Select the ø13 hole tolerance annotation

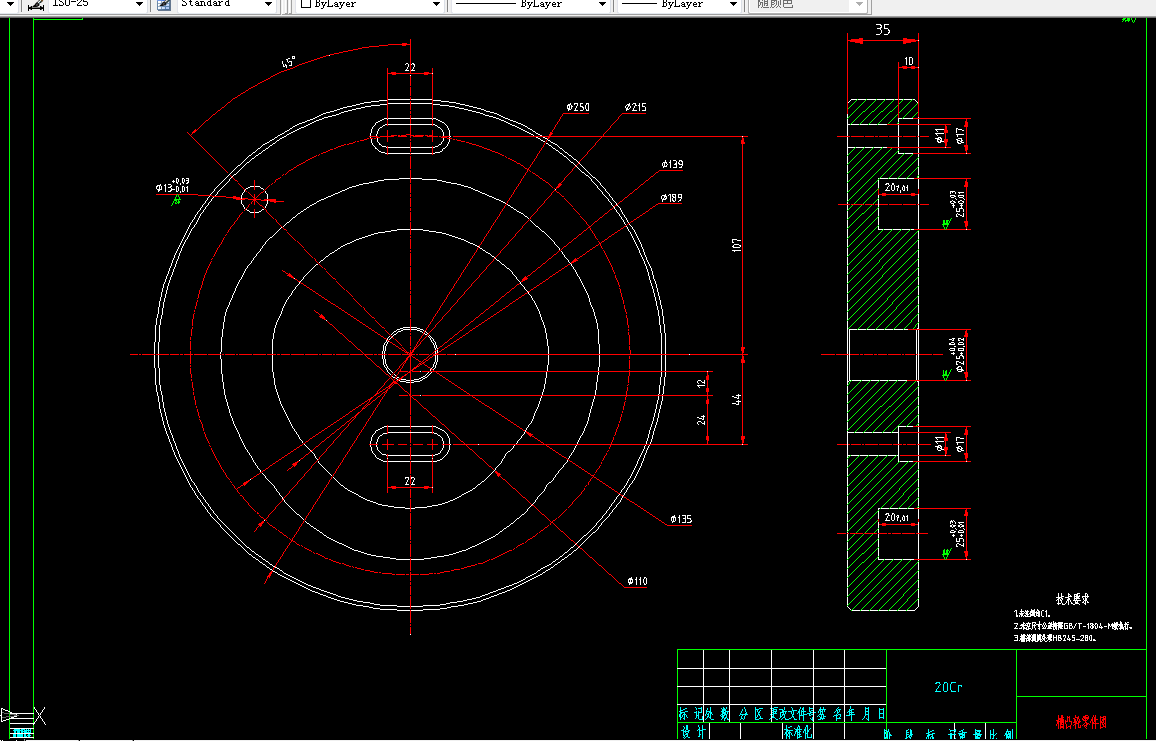point(173,185)
